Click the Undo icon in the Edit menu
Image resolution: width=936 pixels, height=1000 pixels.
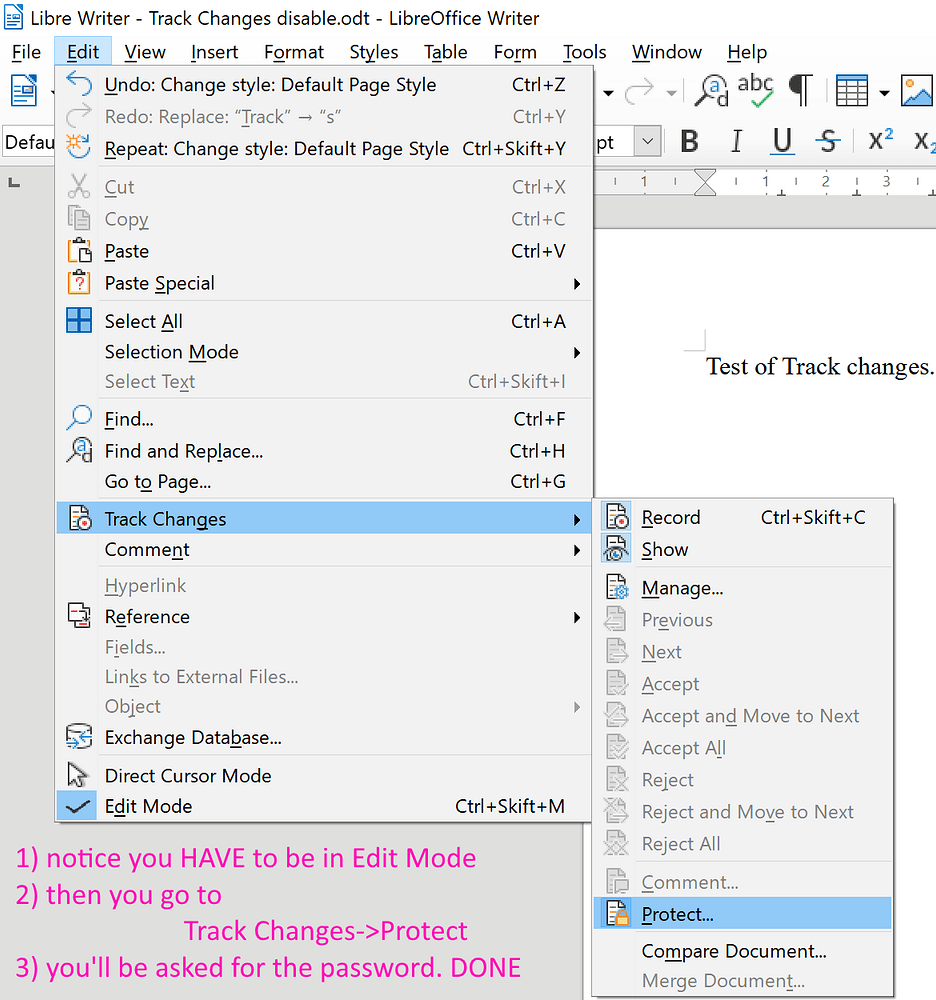(78, 85)
